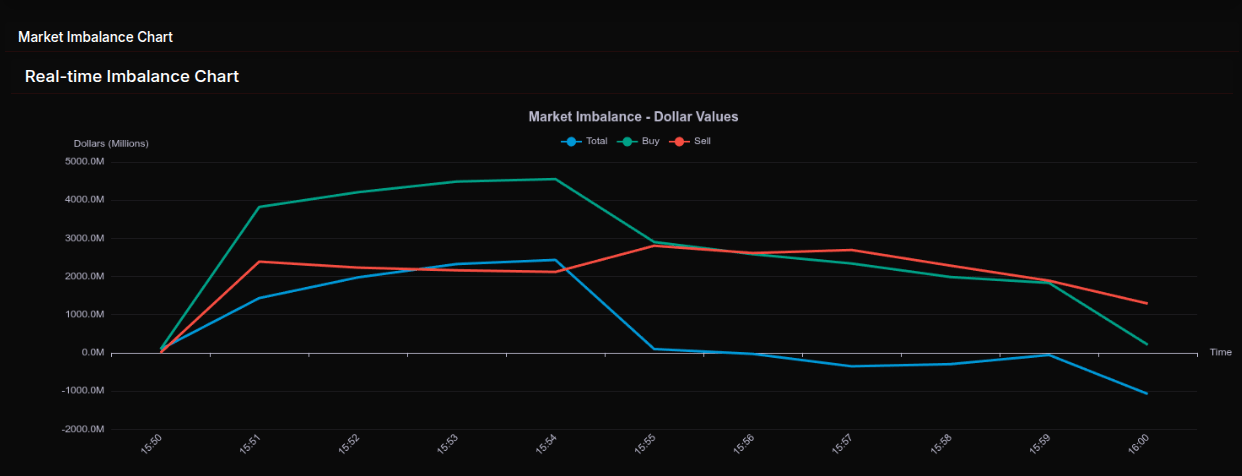
Task: Click the 16:00 time axis label
Action: (x=1138, y=445)
